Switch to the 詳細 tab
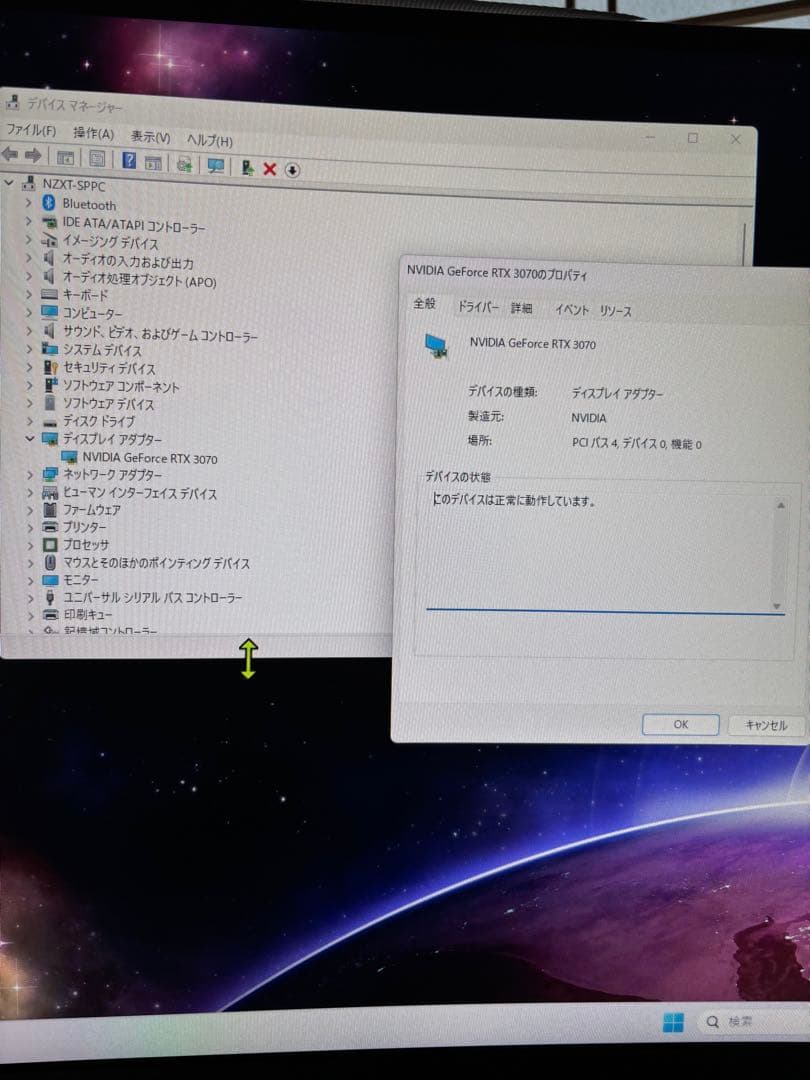This screenshot has width=810, height=1080. tap(521, 308)
